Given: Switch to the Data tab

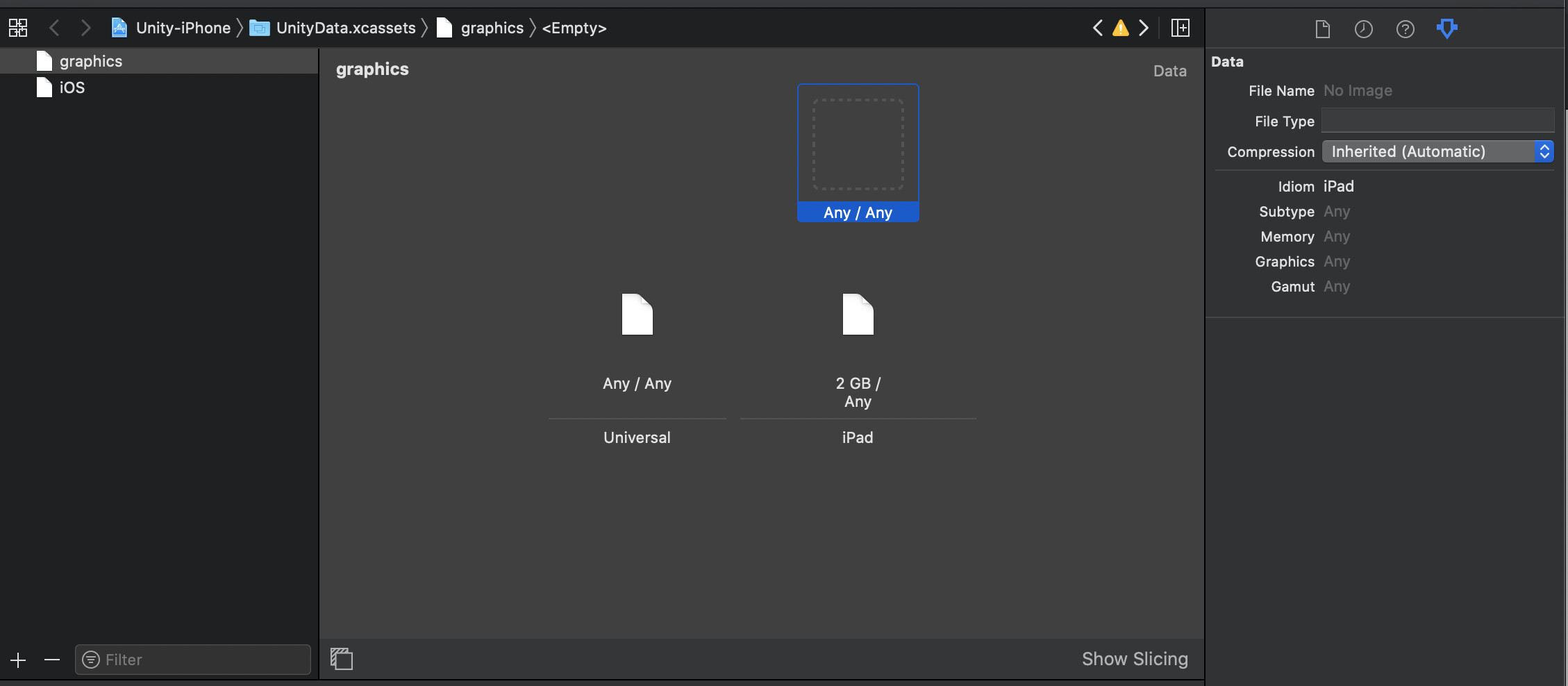Looking at the screenshot, I should 1169,70.
